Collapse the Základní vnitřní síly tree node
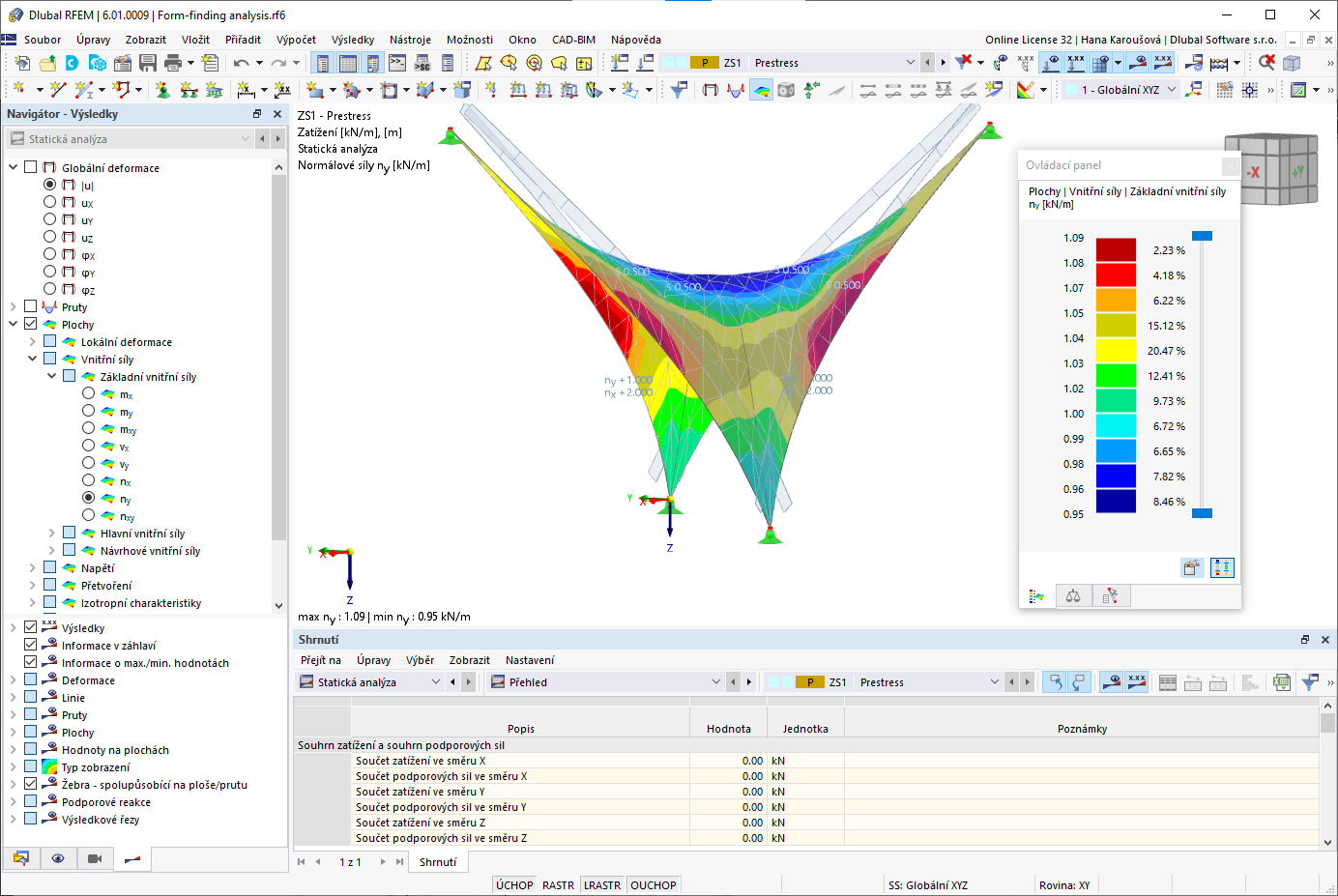This screenshot has width=1338, height=896. pos(51,376)
